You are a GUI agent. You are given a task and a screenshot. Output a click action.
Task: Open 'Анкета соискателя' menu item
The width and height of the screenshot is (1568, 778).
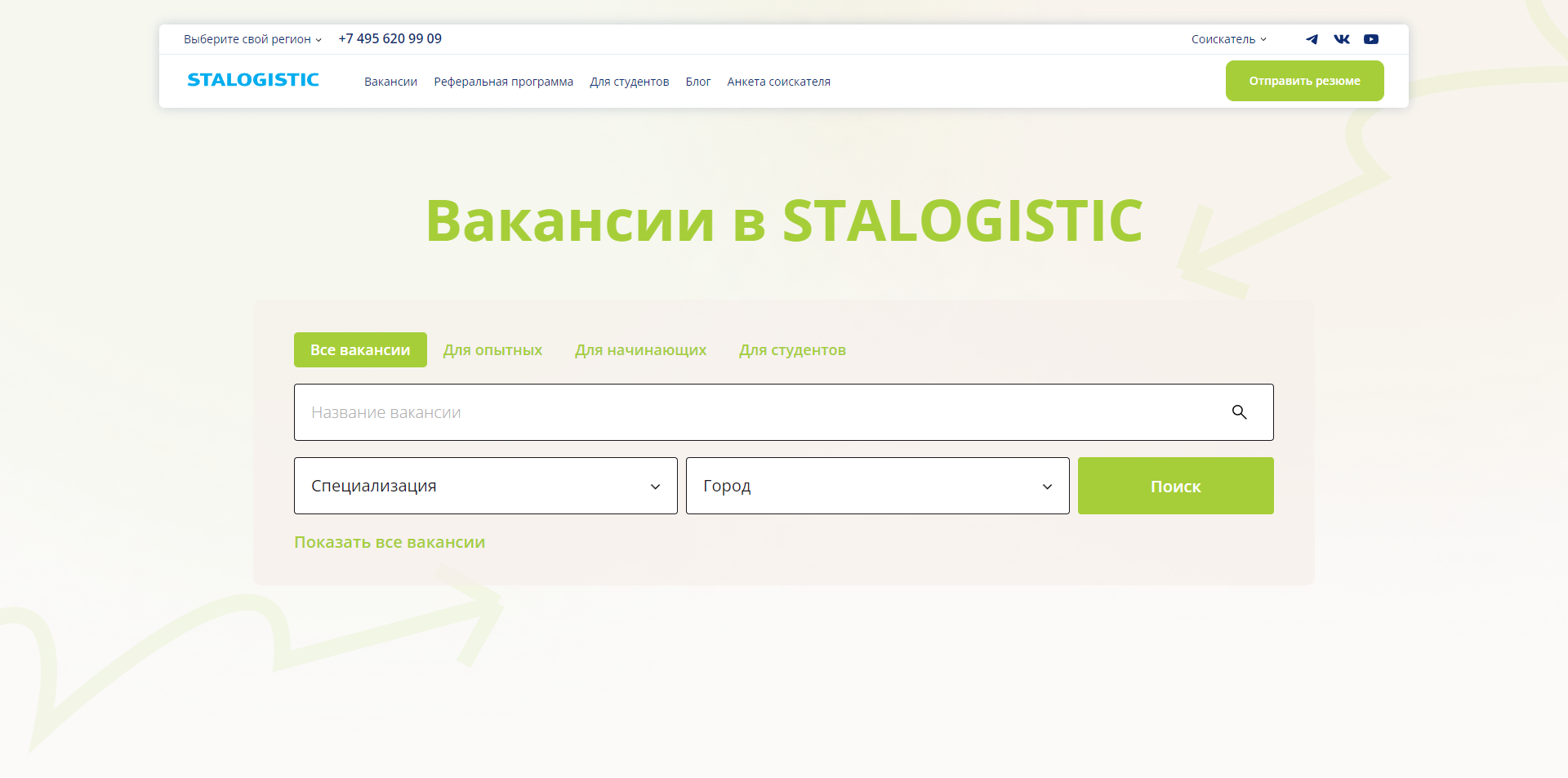point(778,82)
